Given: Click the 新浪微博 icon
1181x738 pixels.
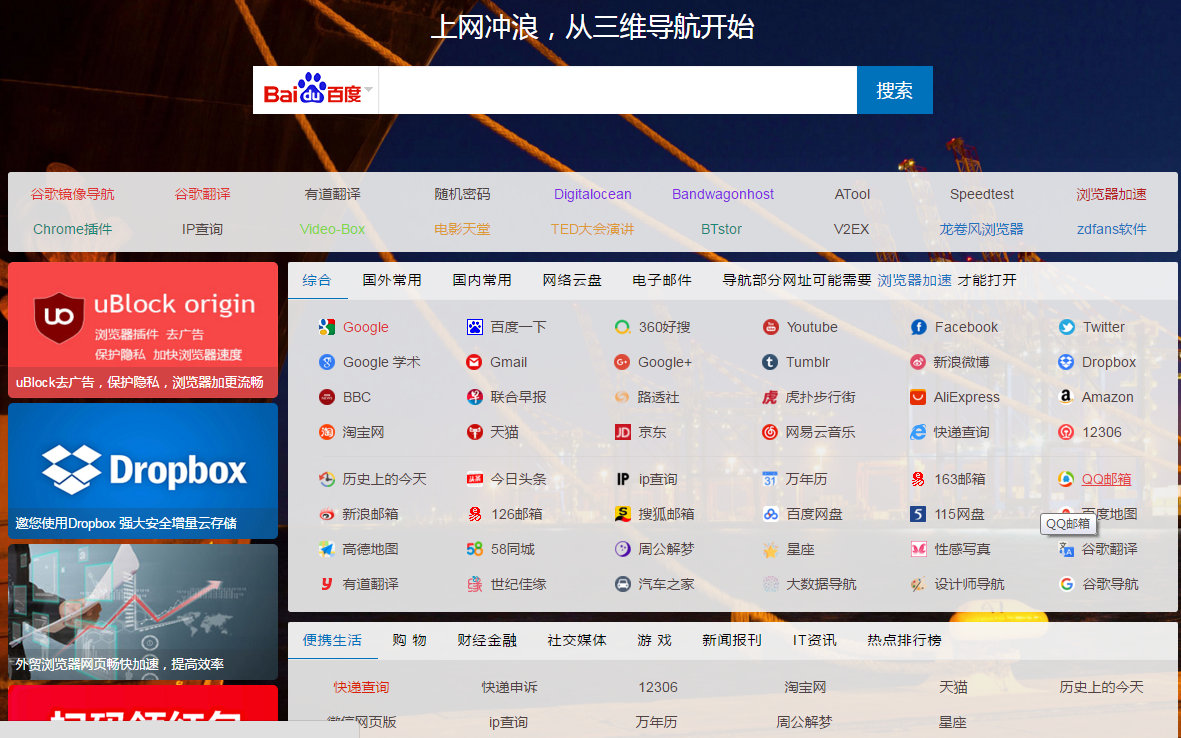Looking at the screenshot, I should click(918, 362).
